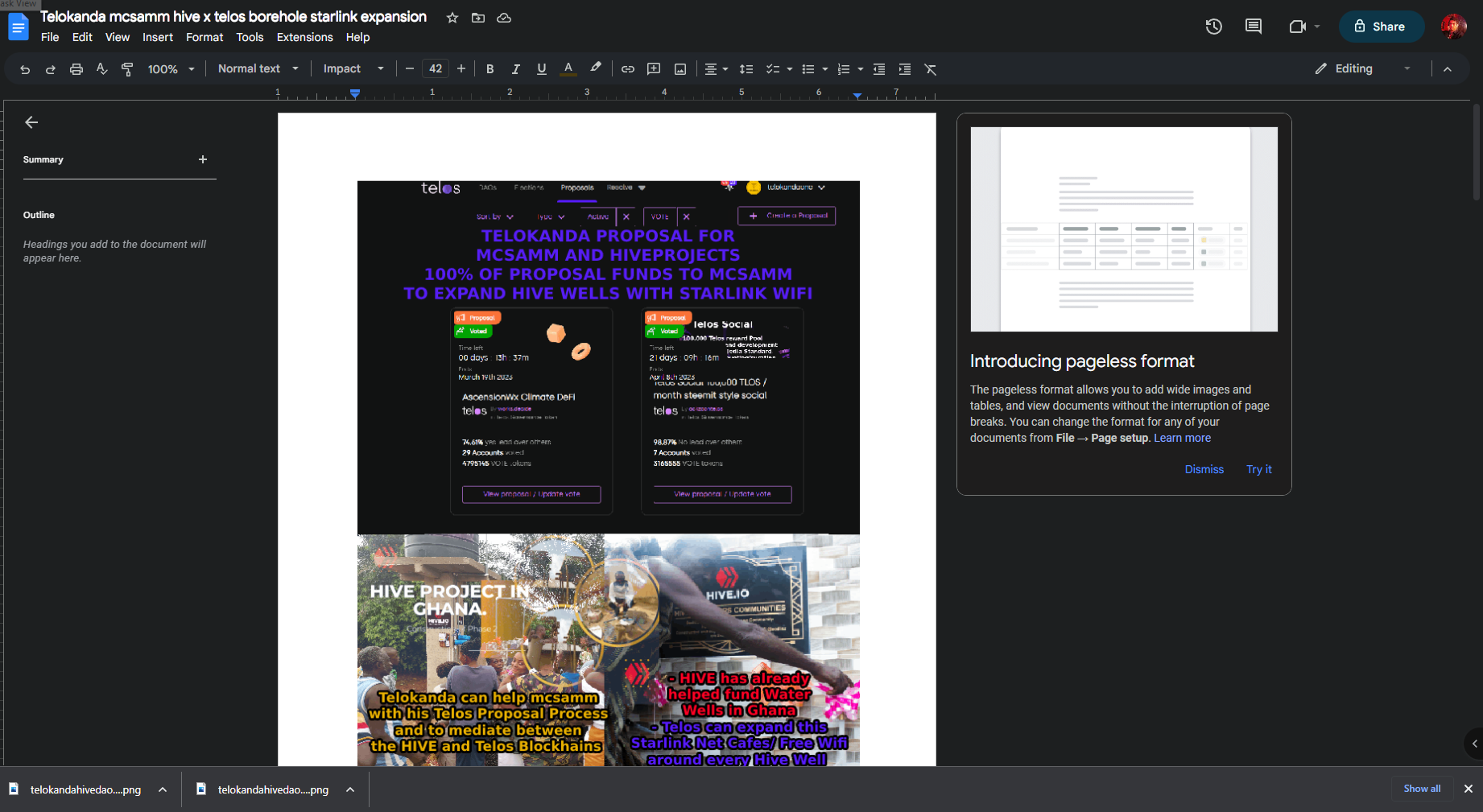
Task: Click the Redo icon
Action: click(50, 69)
